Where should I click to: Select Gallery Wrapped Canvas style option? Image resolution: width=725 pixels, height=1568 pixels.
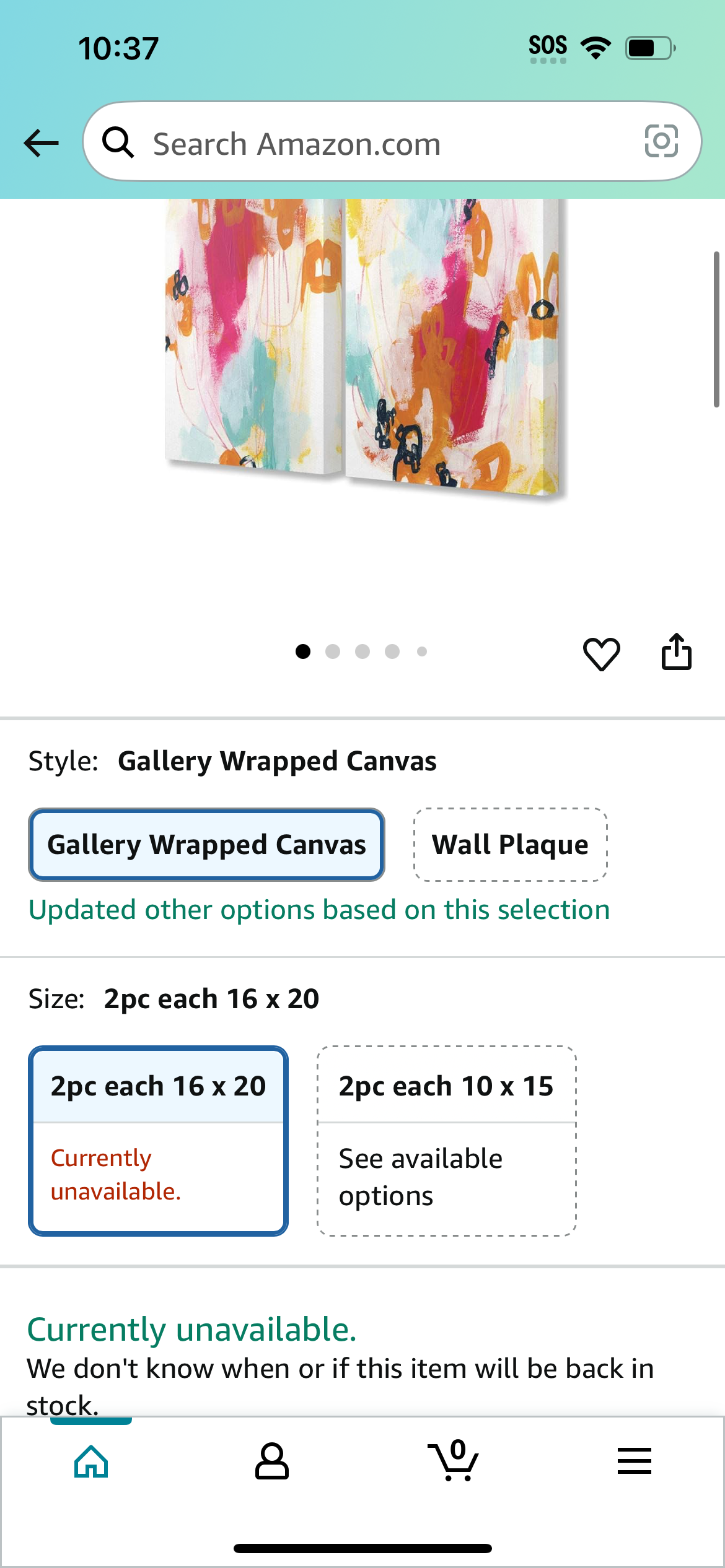pos(206,845)
